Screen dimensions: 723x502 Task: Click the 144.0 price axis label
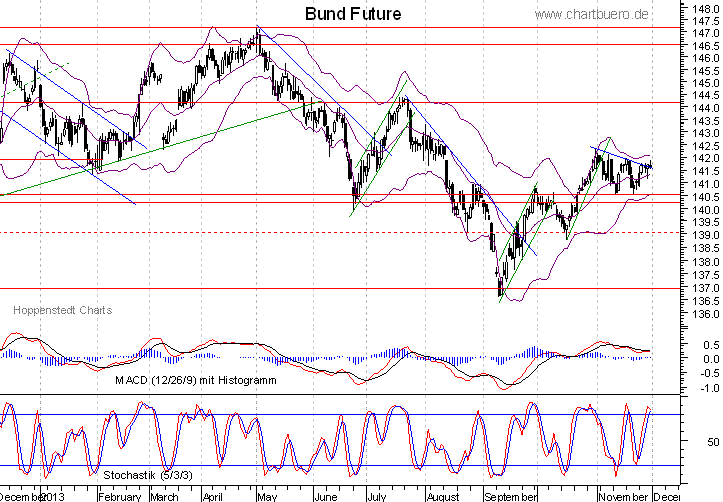pos(705,108)
